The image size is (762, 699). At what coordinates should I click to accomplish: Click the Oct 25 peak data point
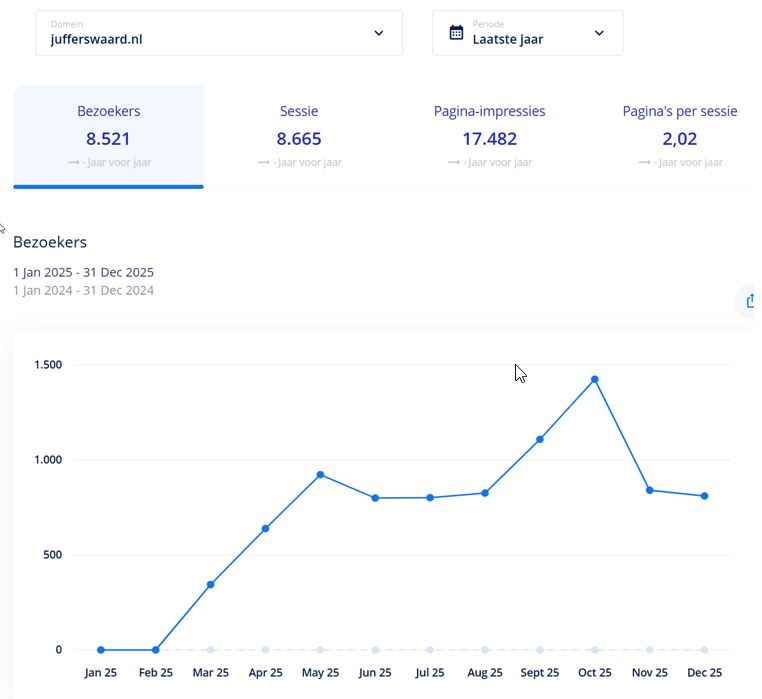595,379
